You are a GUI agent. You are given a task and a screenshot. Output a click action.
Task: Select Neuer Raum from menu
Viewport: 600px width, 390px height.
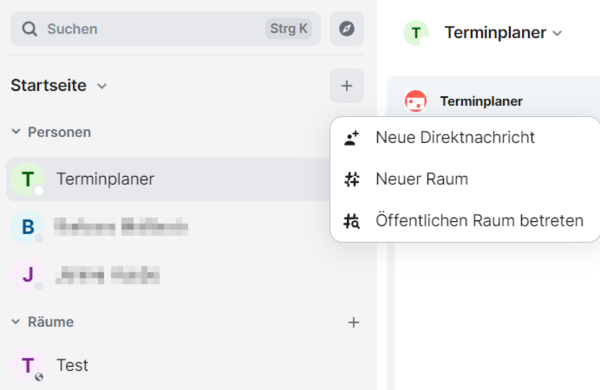point(465,179)
